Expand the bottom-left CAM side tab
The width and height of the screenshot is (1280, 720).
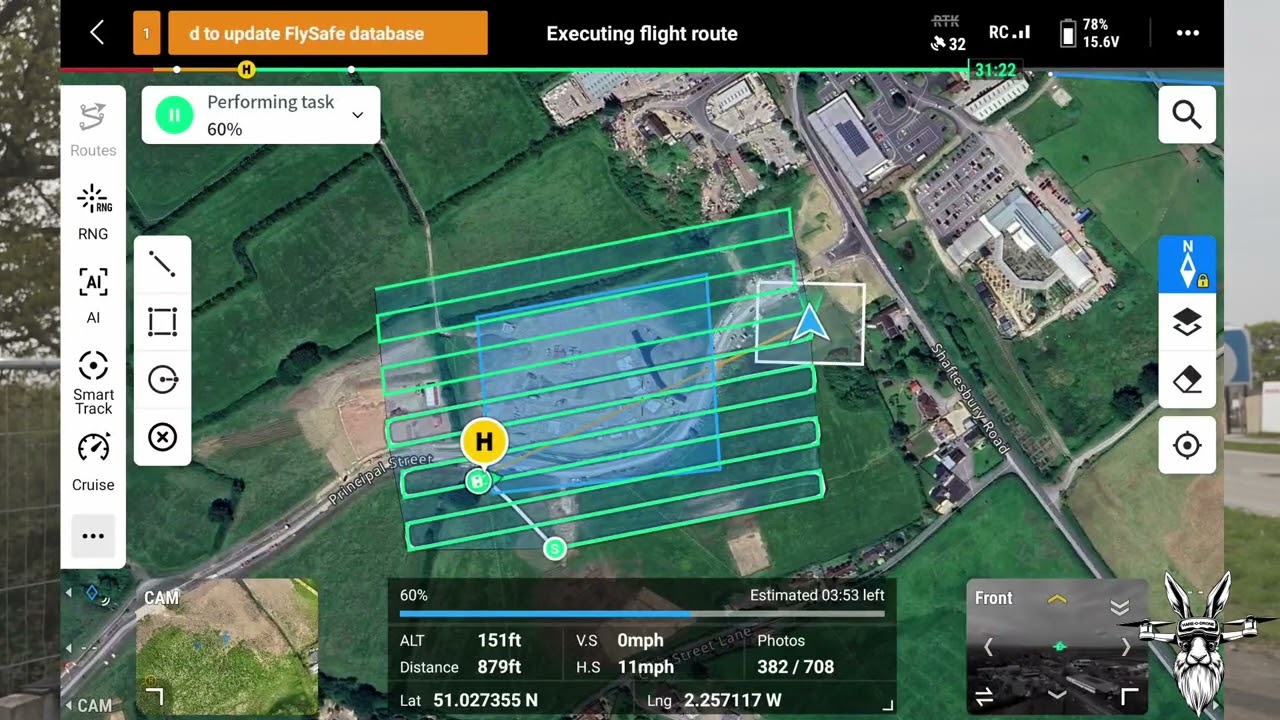point(88,705)
